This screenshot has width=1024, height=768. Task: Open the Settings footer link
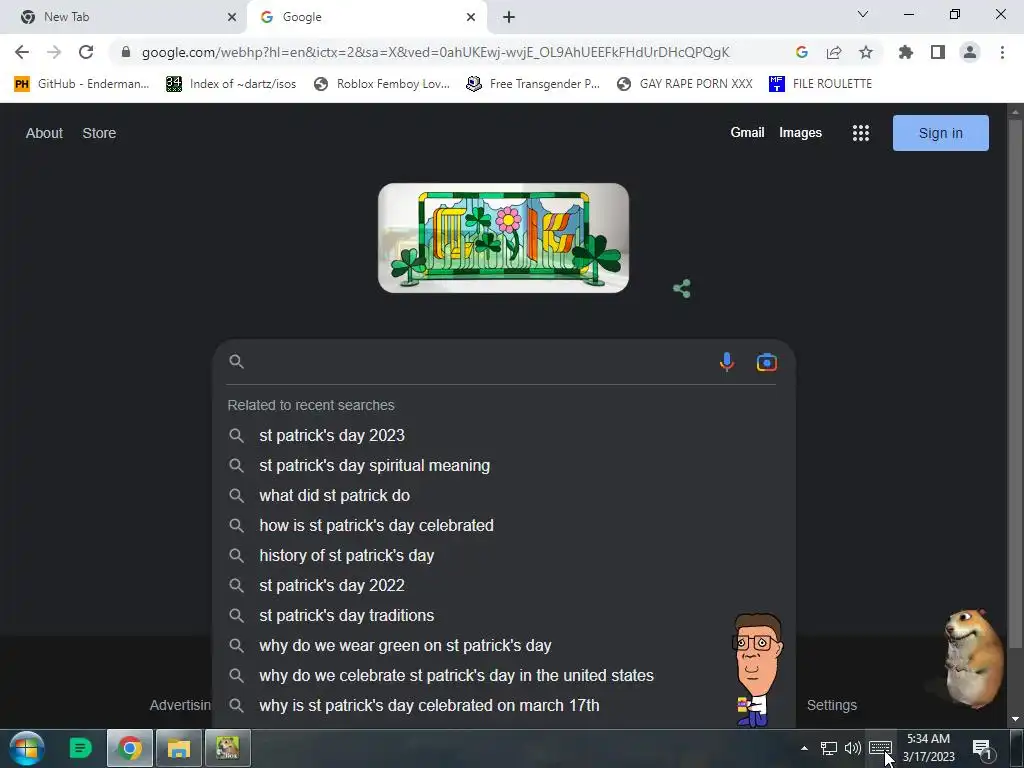click(831, 705)
